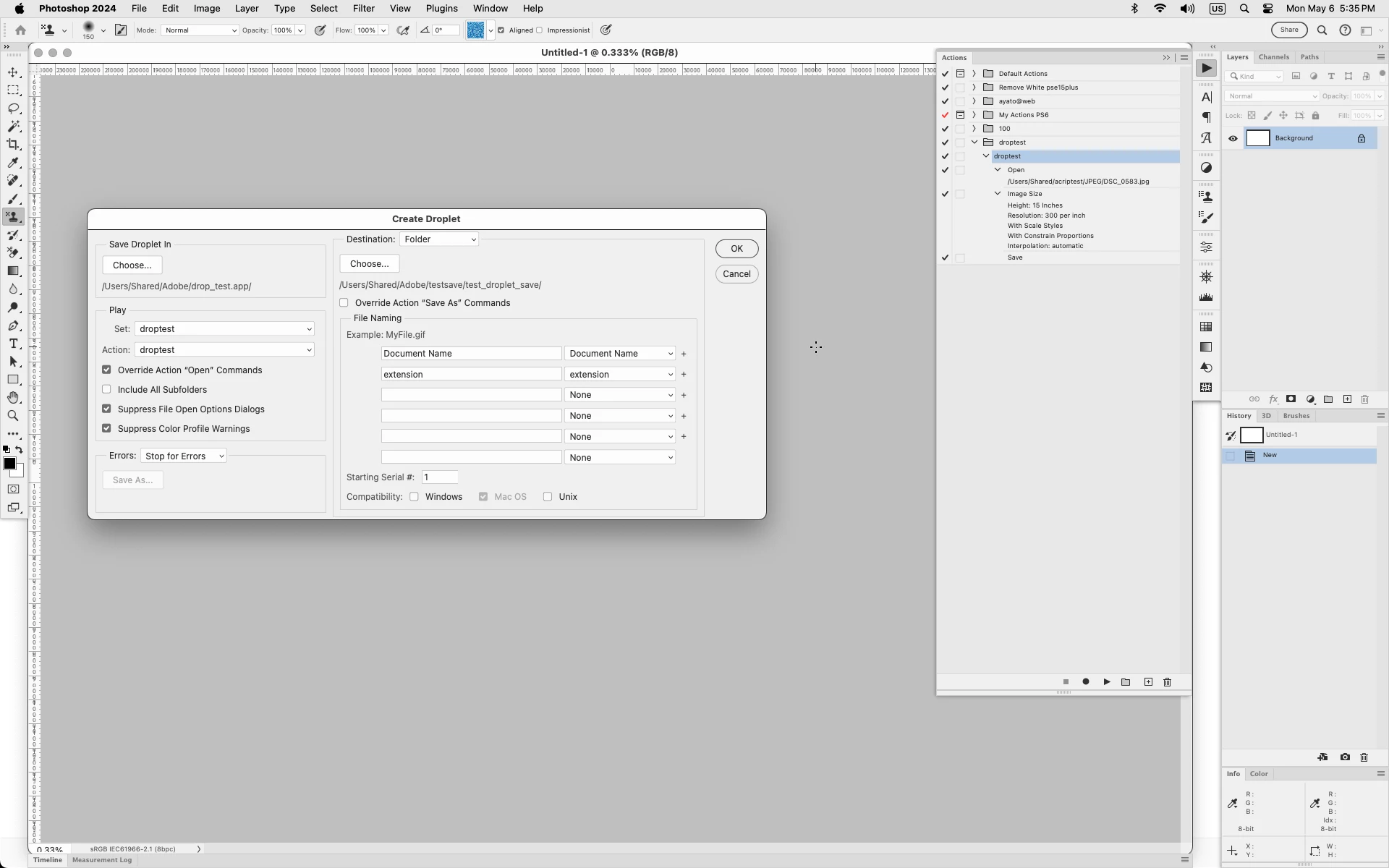
Task: Open the Destination Folder dropdown
Action: coord(439,239)
